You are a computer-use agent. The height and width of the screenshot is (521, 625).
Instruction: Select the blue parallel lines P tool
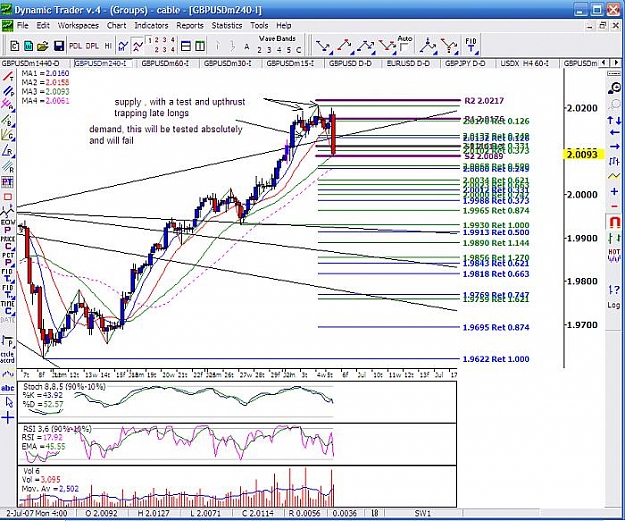[8, 91]
